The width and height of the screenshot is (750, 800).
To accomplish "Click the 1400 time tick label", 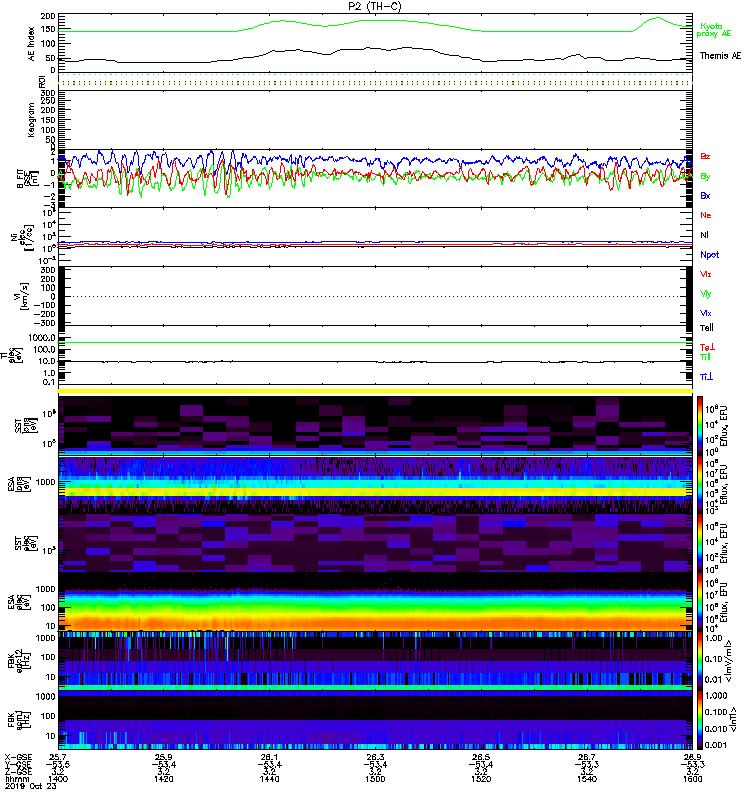I will (58, 779).
